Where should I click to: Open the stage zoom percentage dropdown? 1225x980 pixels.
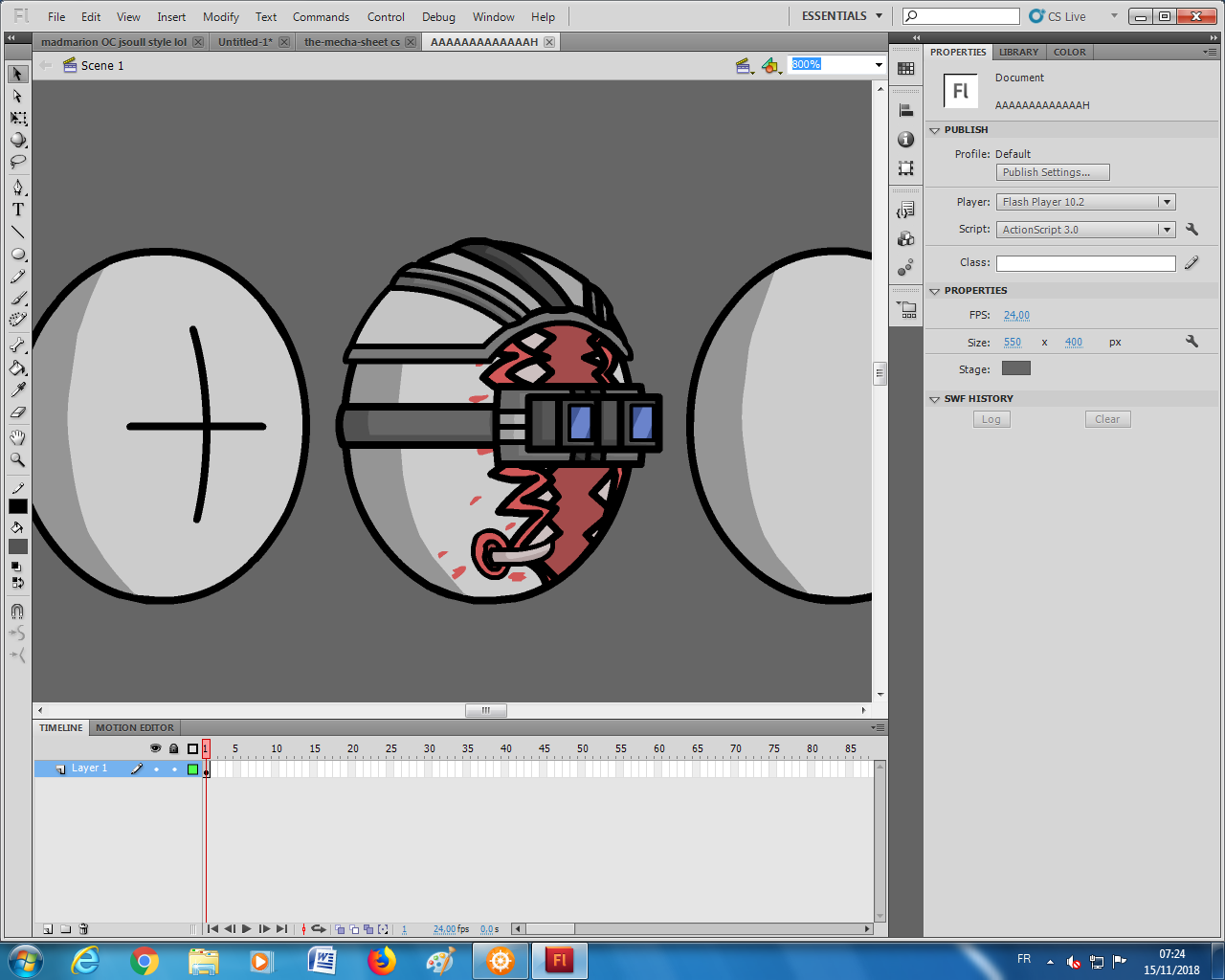[879, 65]
